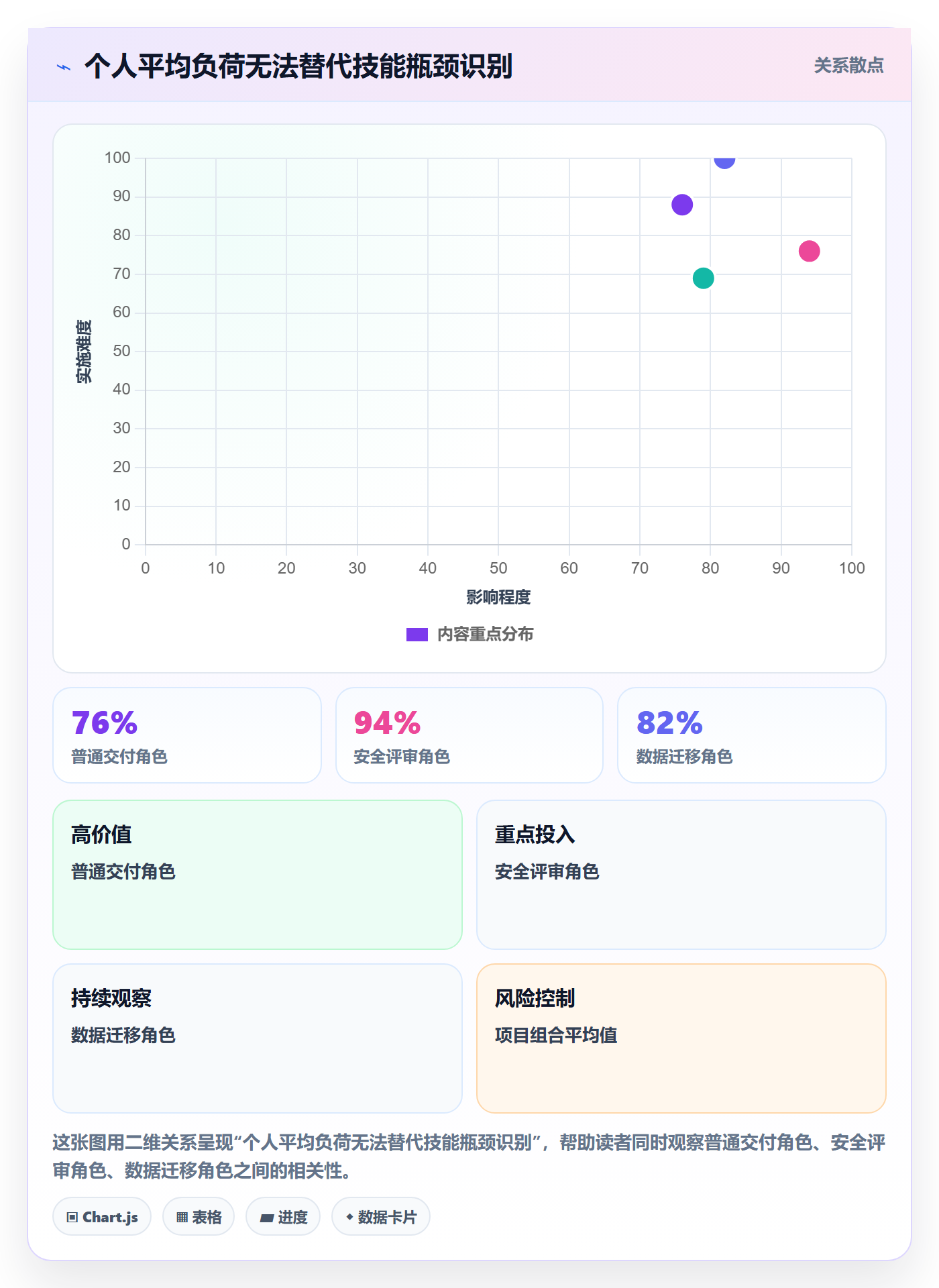Click the teal scatter point
The image size is (939, 1288).
click(x=704, y=278)
